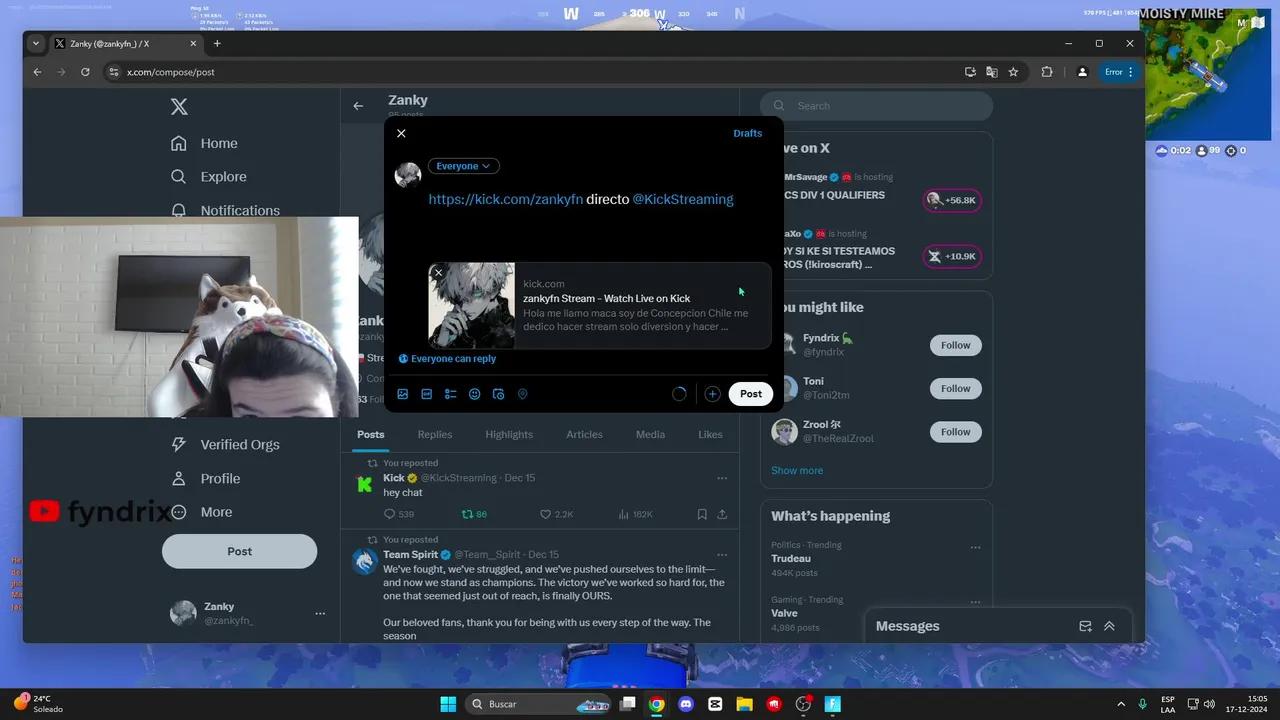Screen dimensions: 1280x720
Task: Reply to Kick's 'hey chat' post
Action: click(x=399, y=514)
